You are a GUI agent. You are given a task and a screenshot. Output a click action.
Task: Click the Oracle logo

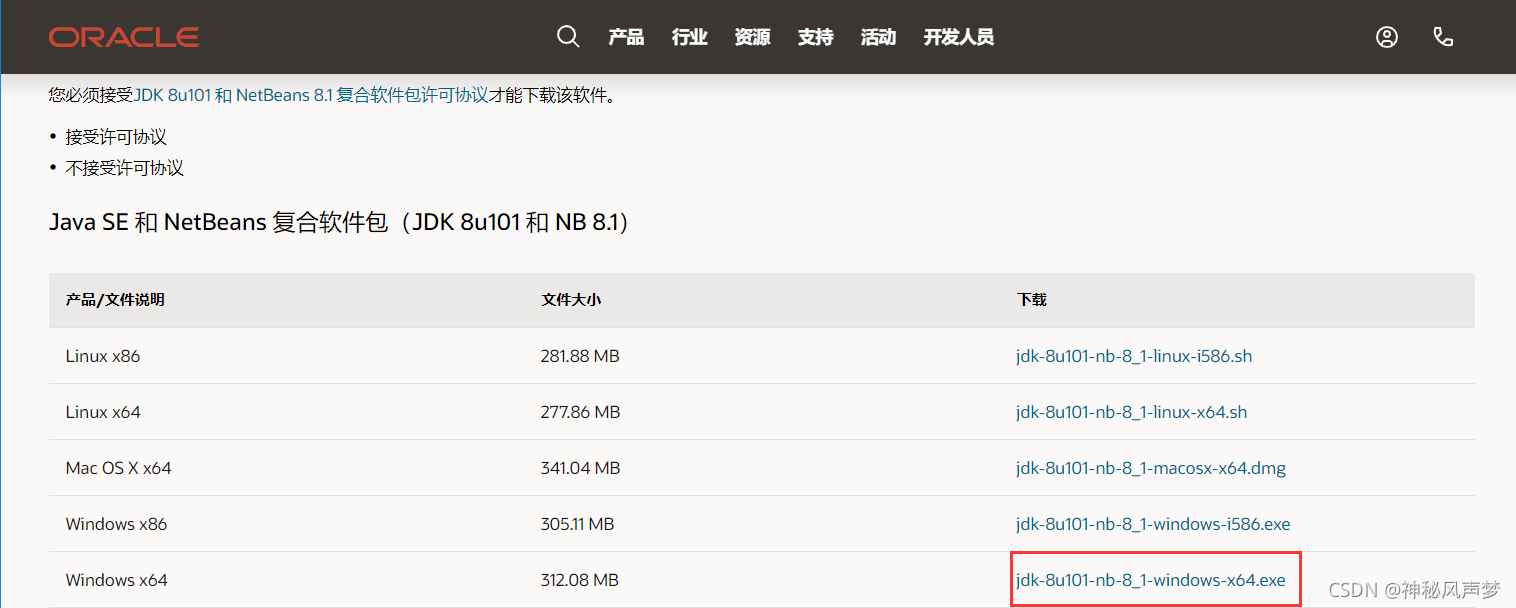pyautogui.click(x=124, y=37)
